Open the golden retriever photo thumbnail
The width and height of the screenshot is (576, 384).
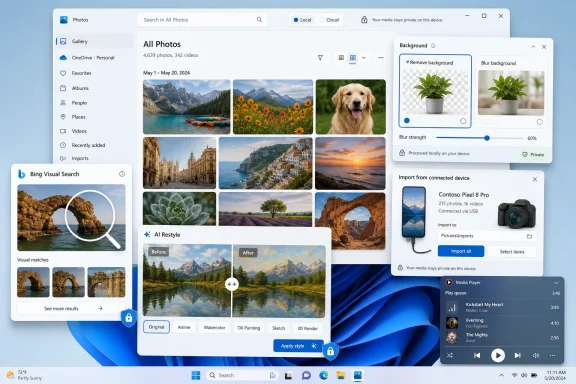click(x=351, y=107)
